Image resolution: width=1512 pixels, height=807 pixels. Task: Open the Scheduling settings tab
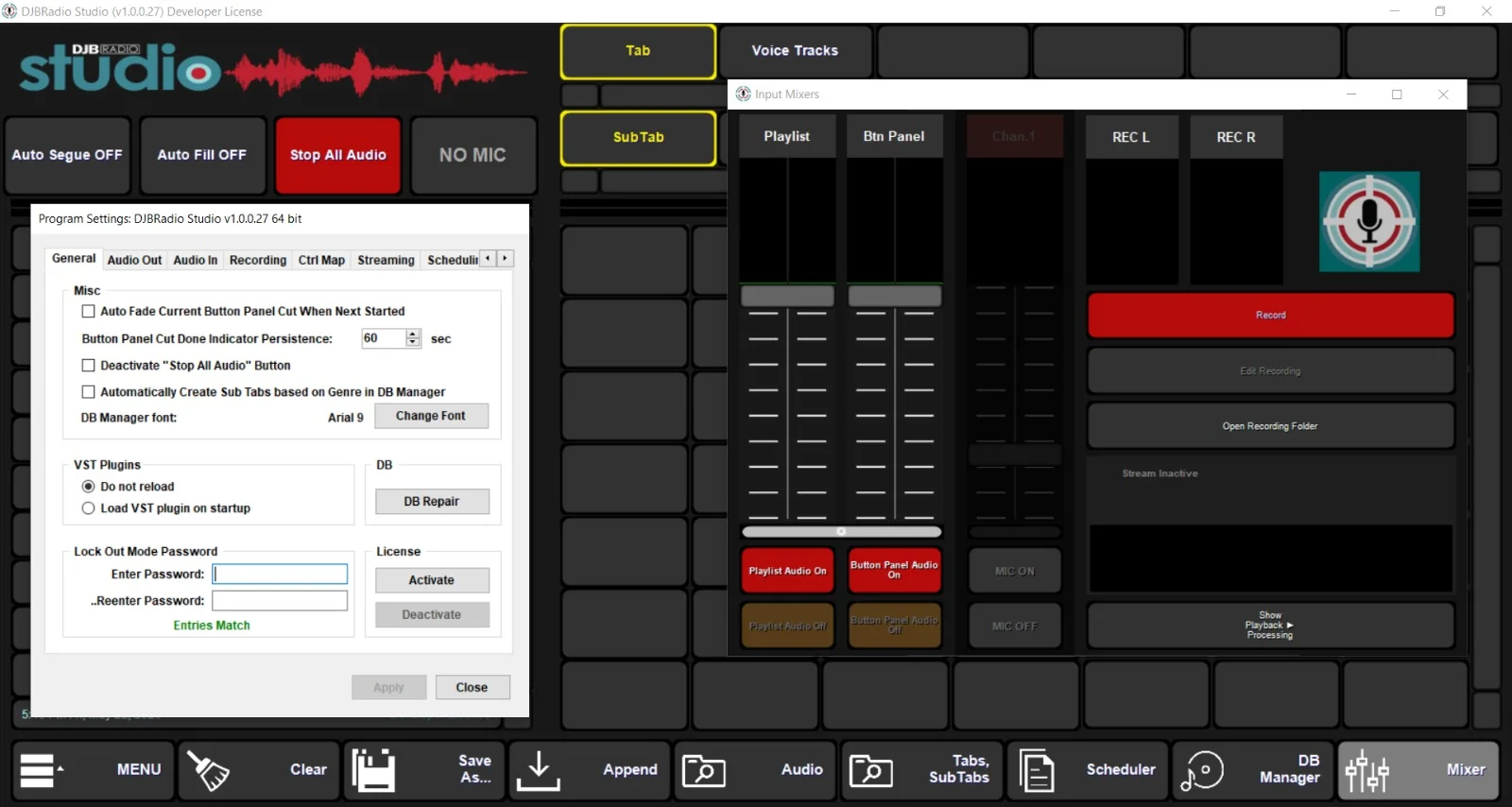(x=452, y=260)
